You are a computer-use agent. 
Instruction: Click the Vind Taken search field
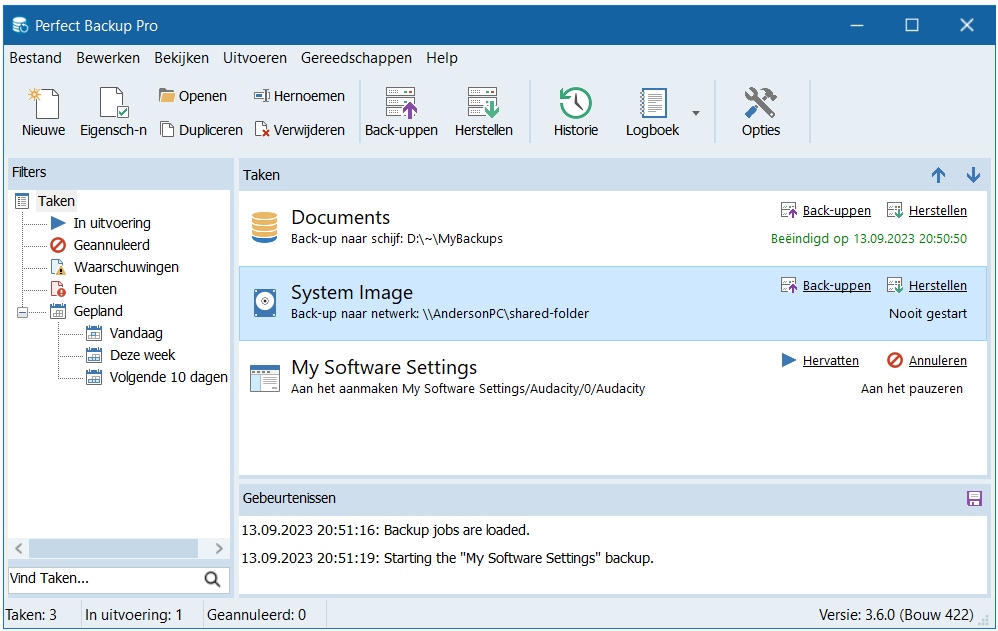point(100,578)
